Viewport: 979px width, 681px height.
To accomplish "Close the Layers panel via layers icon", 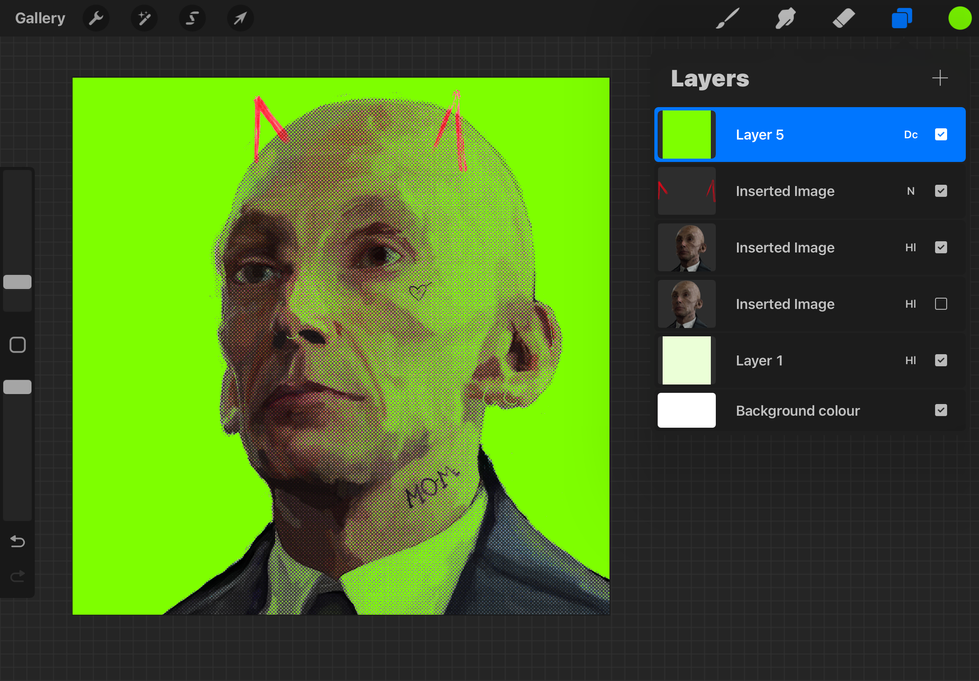I will (902, 18).
